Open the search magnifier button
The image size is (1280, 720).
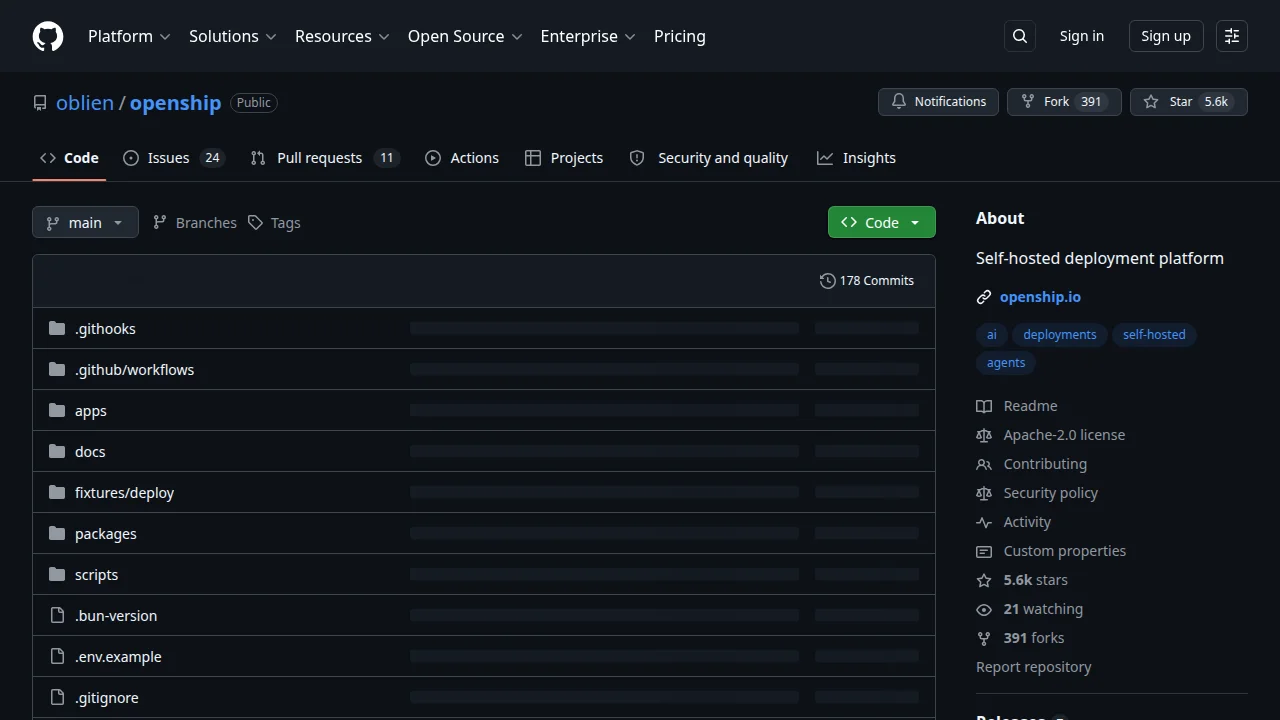coord(1020,36)
